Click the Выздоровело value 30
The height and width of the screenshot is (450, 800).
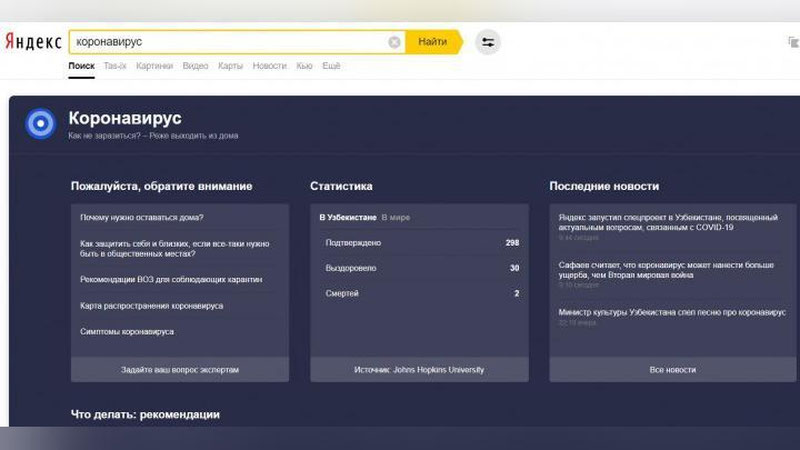tap(514, 268)
